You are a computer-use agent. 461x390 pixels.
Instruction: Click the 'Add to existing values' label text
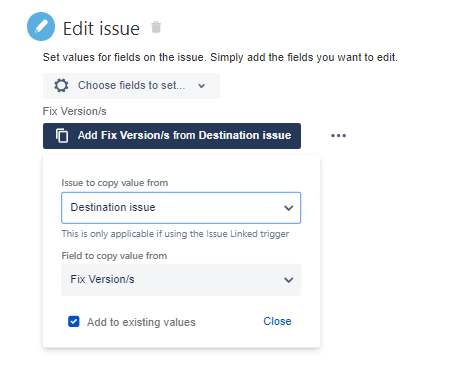(x=141, y=322)
